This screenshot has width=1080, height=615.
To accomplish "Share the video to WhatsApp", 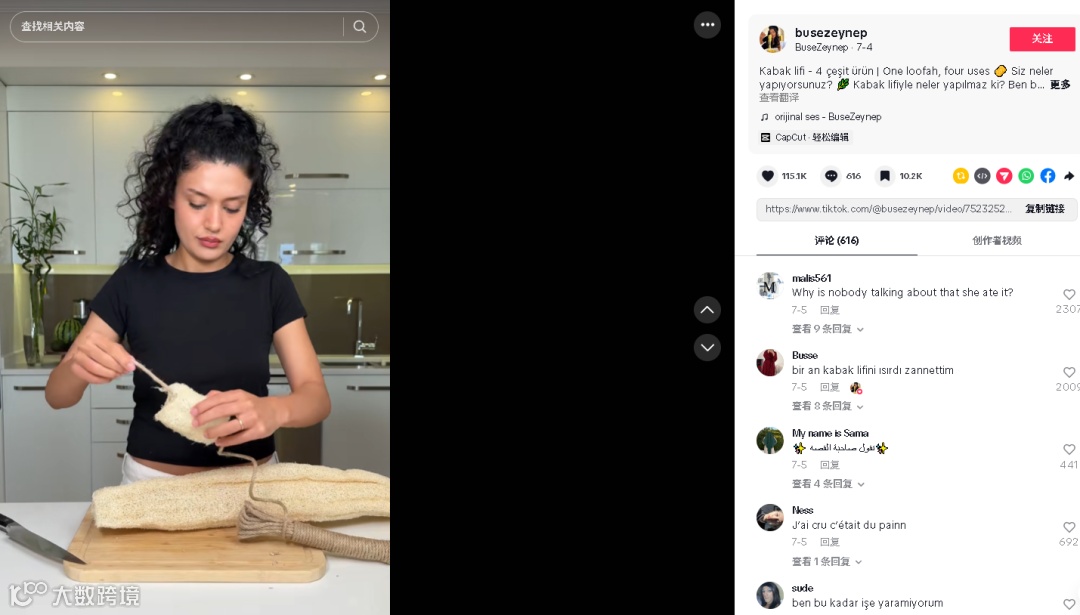I will click(1026, 176).
